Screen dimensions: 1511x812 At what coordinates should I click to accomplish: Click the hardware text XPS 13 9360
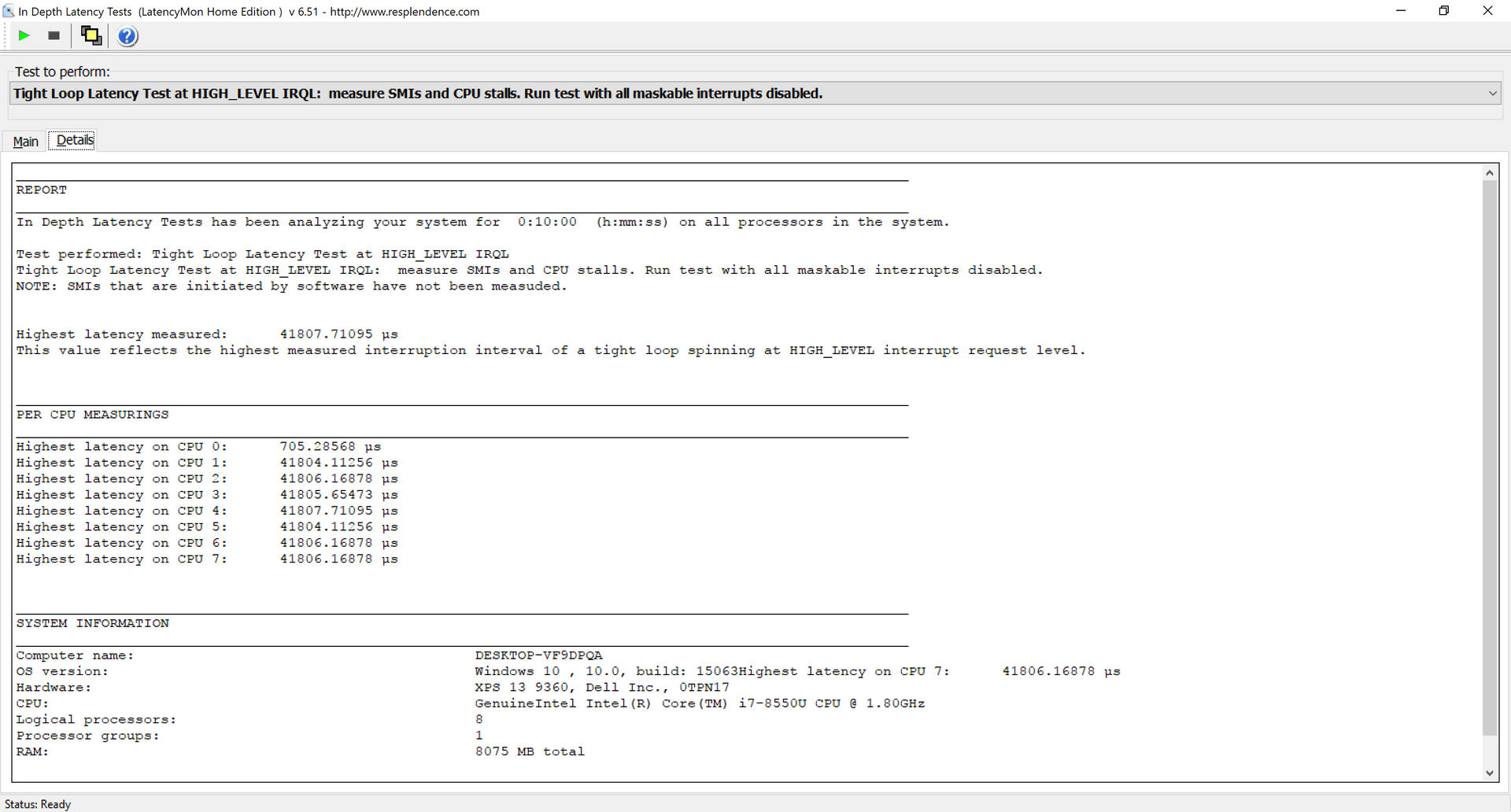[x=524, y=688]
